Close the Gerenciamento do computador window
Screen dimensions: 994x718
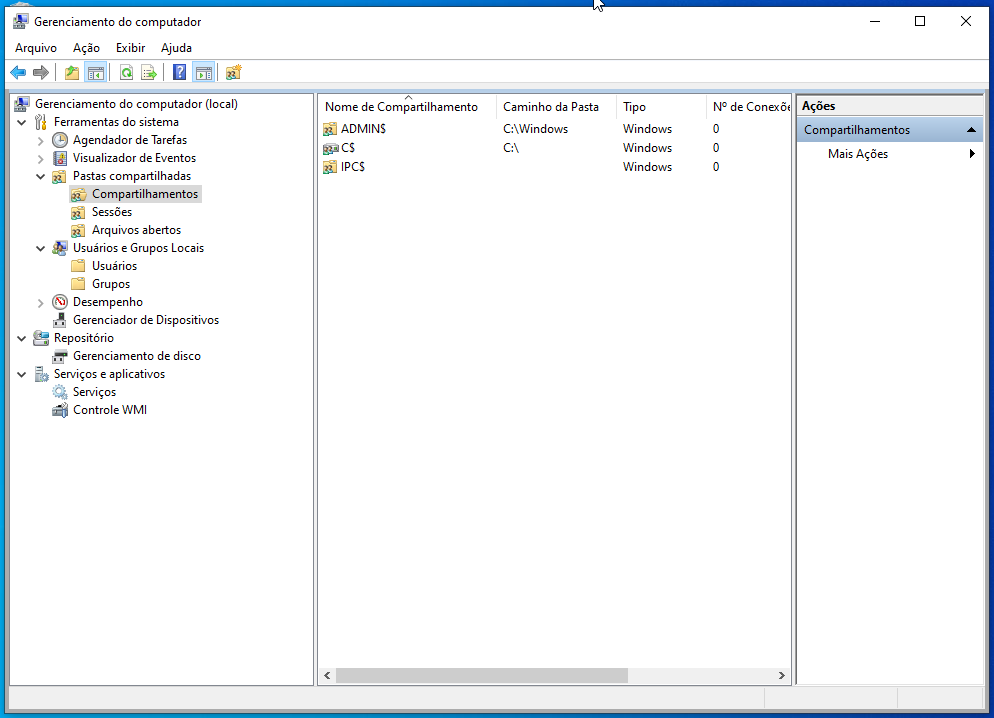point(965,22)
